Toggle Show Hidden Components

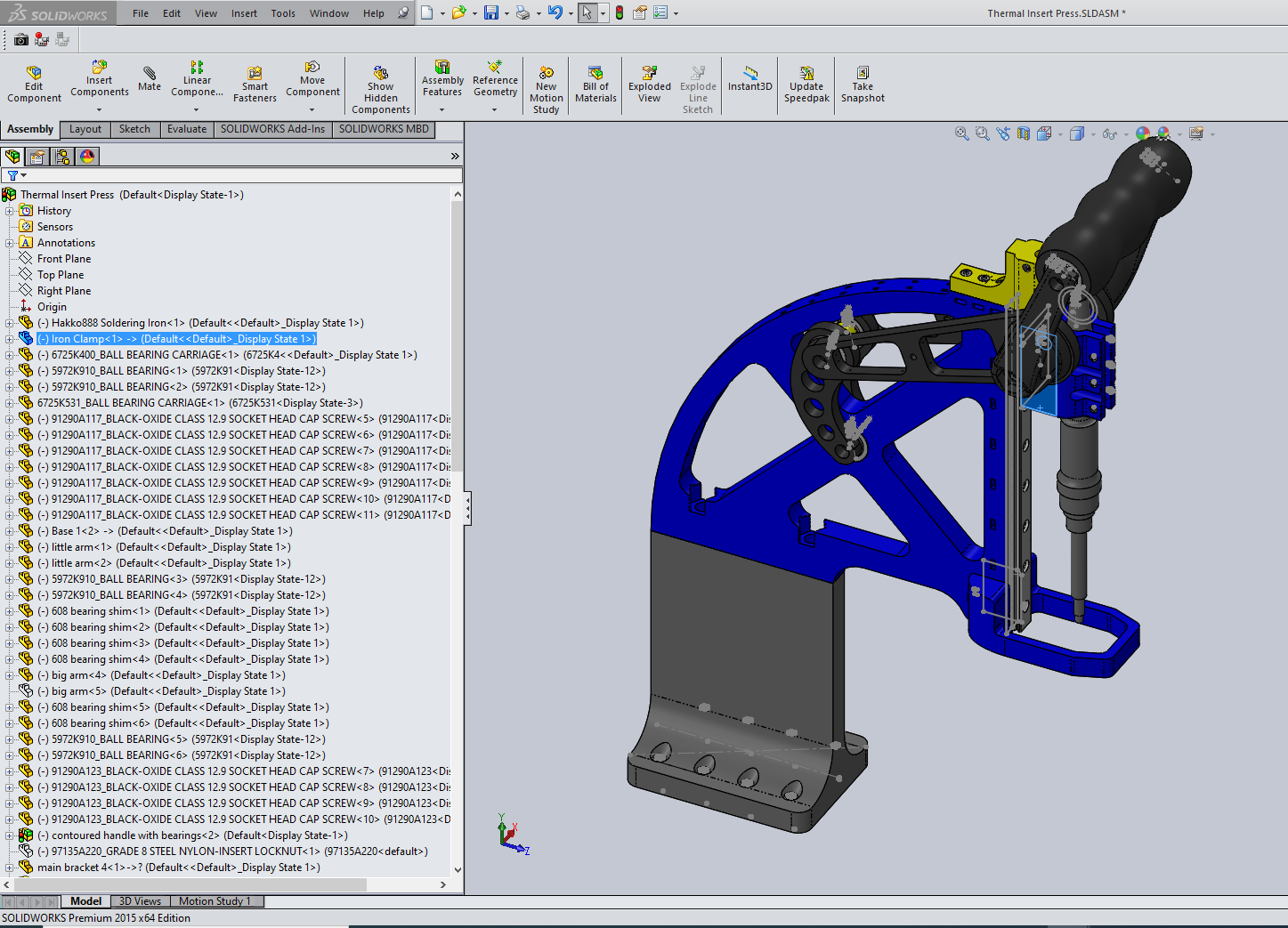(380, 85)
